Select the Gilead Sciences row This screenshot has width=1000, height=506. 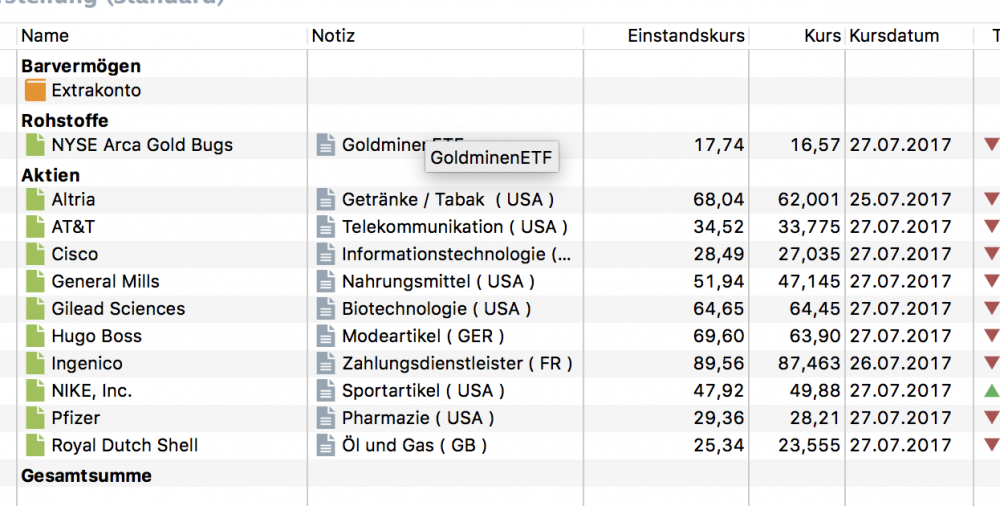coord(118,309)
